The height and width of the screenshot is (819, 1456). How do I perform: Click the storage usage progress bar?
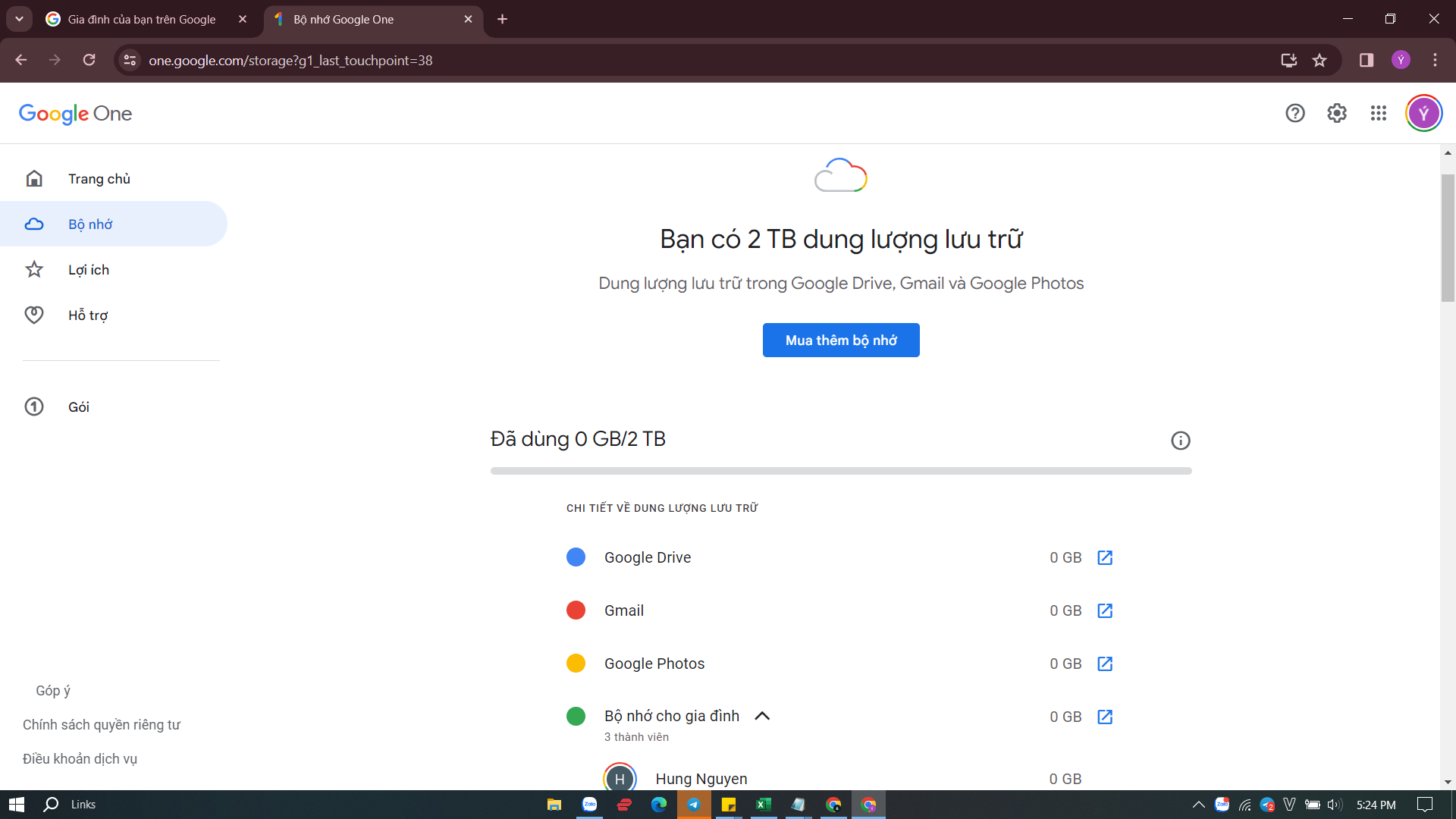point(841,471)
